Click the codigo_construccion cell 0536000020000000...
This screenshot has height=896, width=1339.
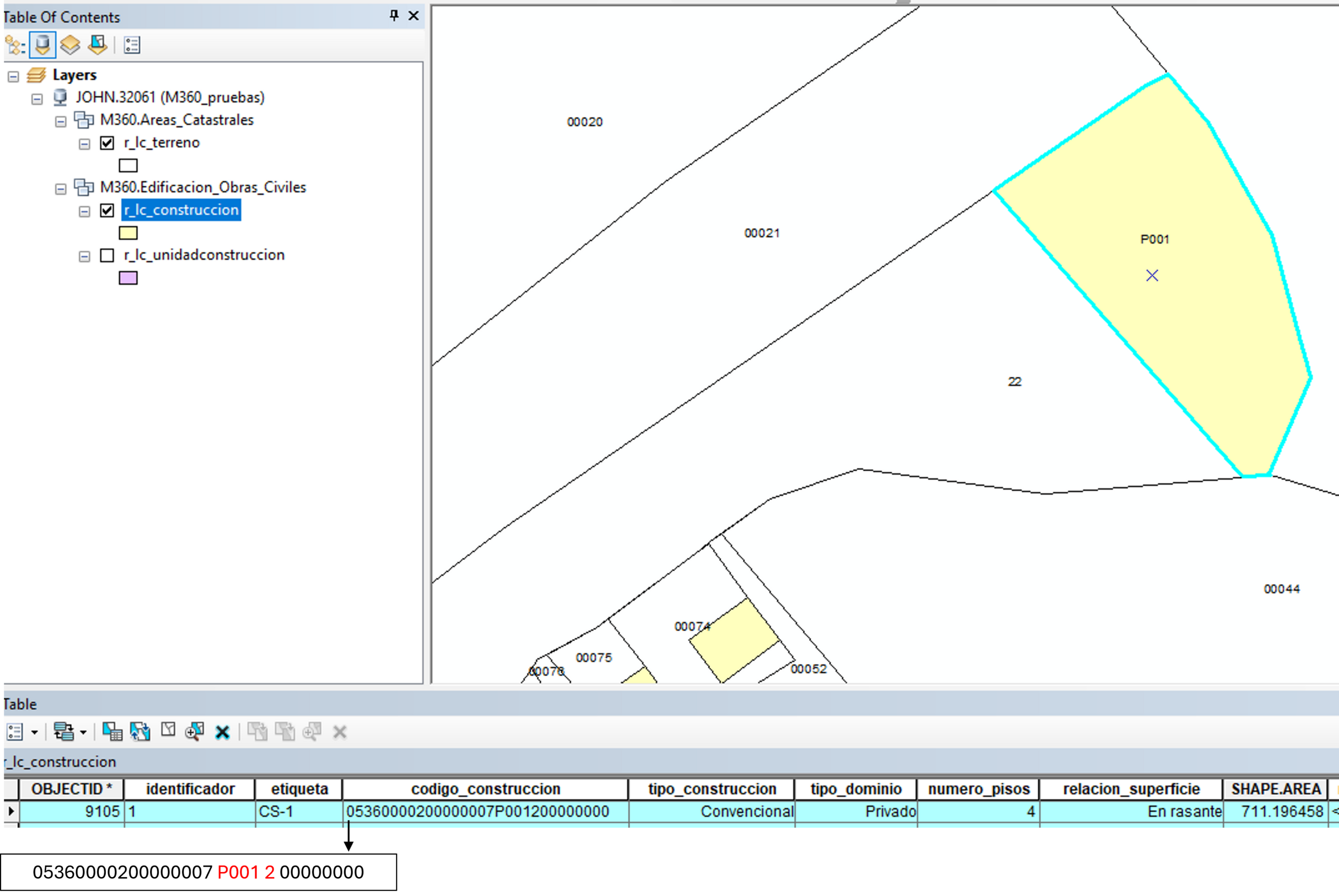click(485, 811)
